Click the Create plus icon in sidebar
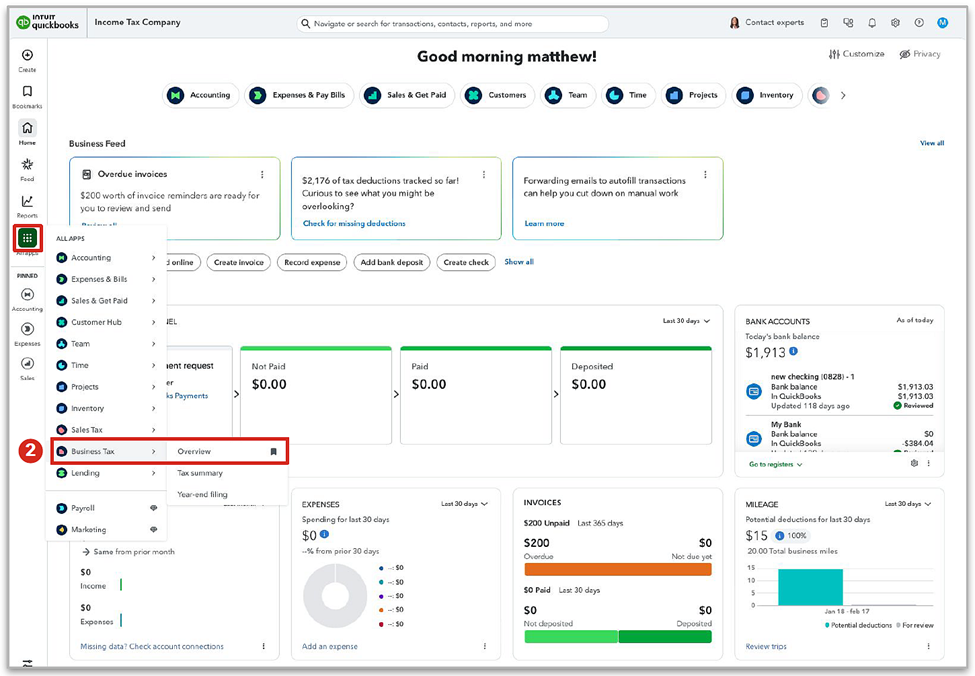The width and height of the screenshot is (975, 676). pos(27,55)
